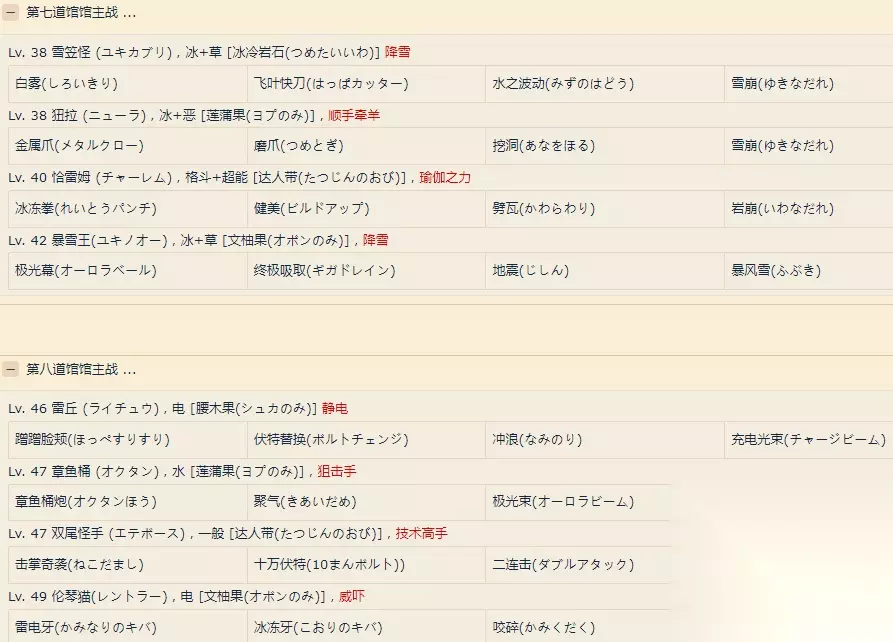Select the Lv. 46 雷丘 row
This screenshot has width=893, height=642.
[178, 408]
